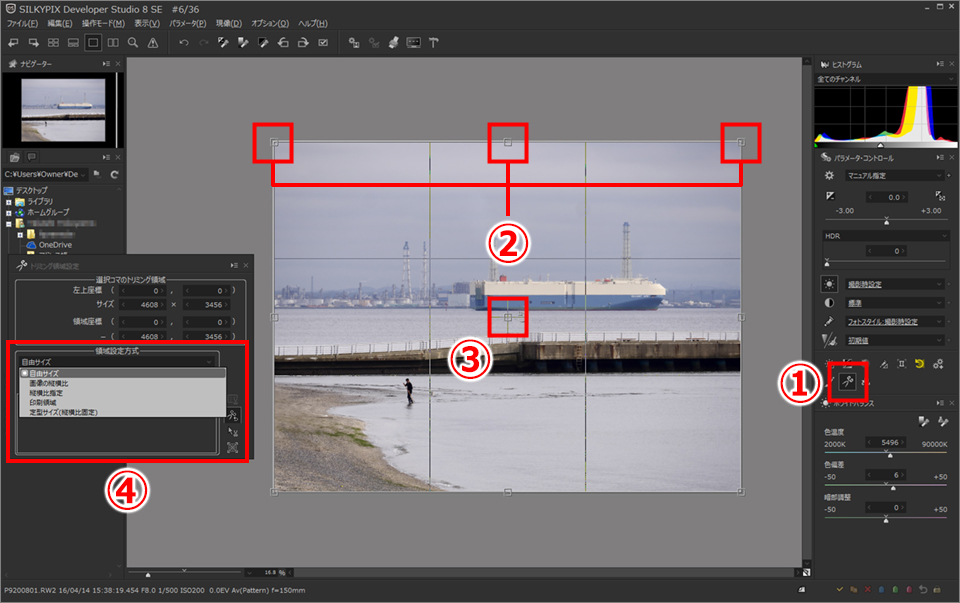960x603 pixels.
Task: Click the trimming tool icon in parameter panel
Action: [846, 383]
